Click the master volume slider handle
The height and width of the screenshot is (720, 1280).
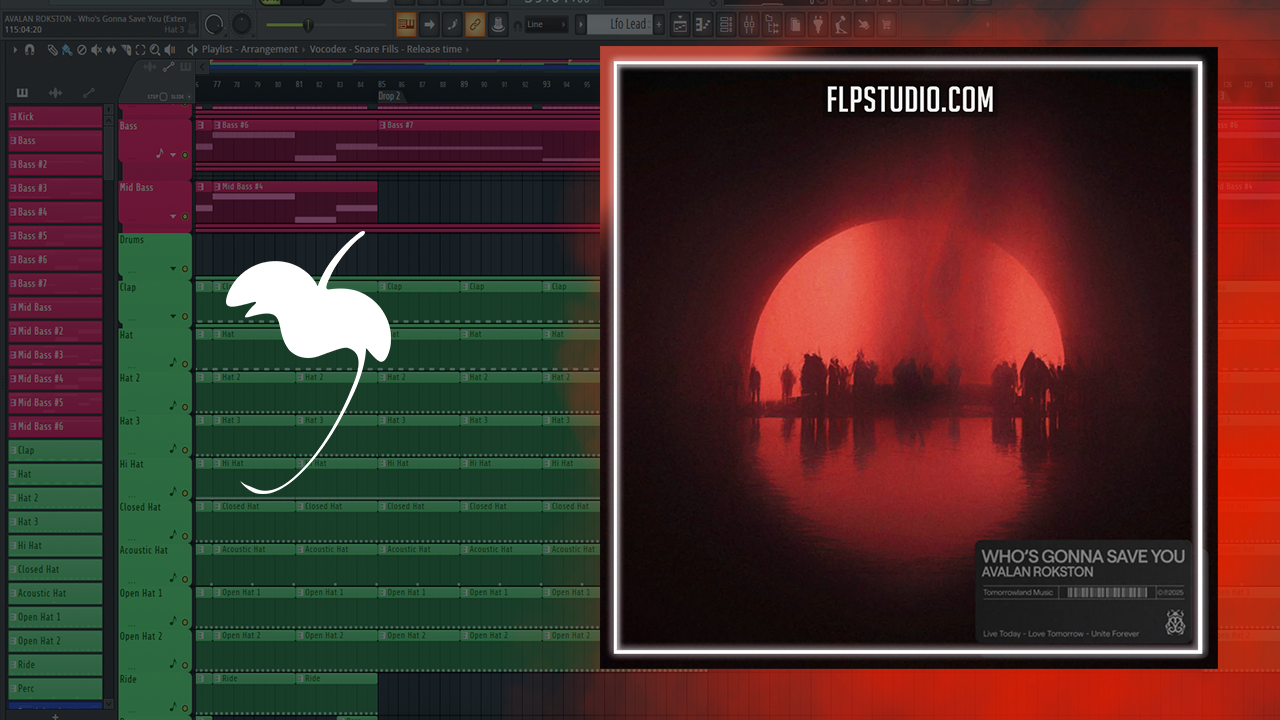pyautogui.click(x=307, y=24)
